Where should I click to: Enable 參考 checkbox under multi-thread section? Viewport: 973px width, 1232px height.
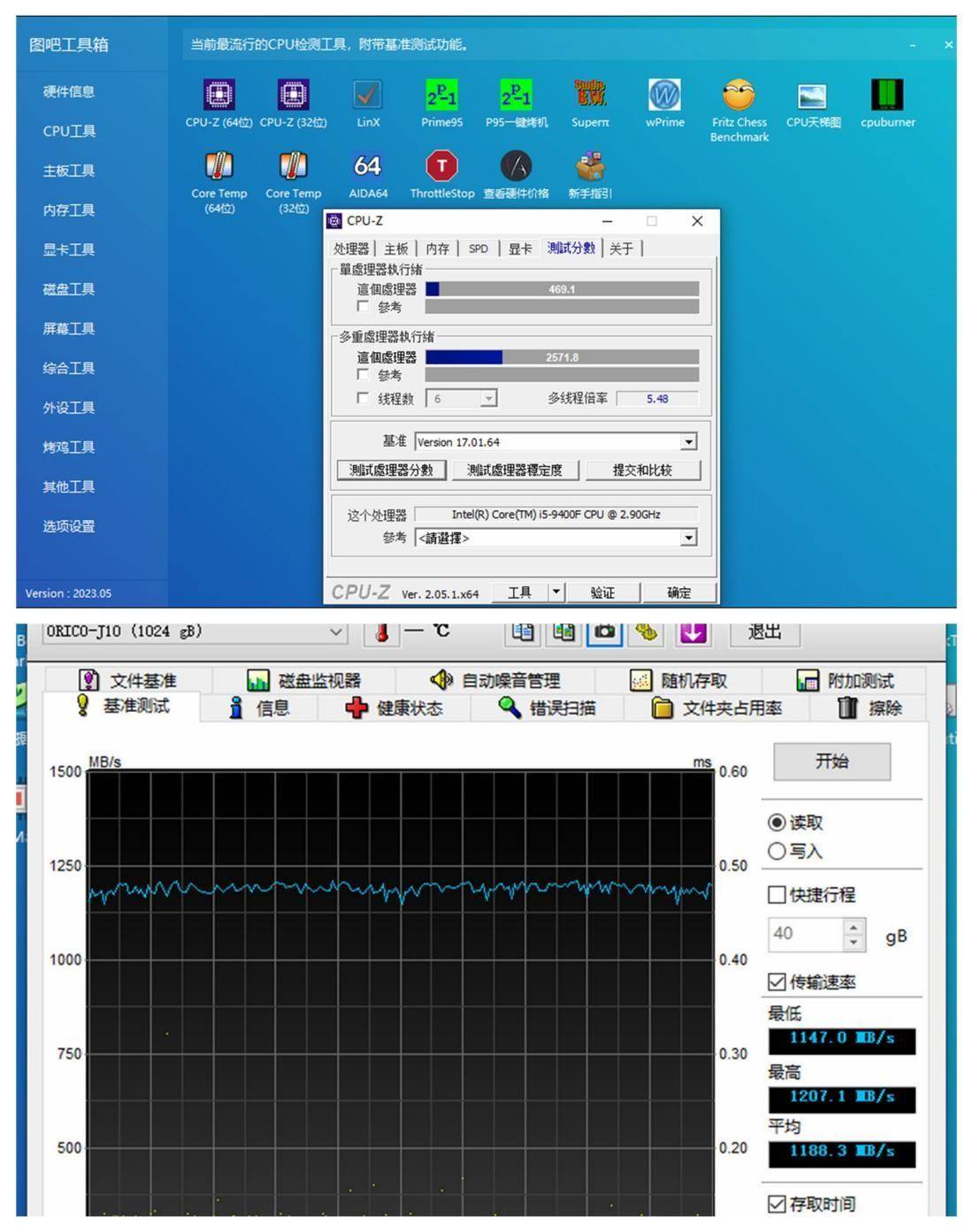pos(363,374)
